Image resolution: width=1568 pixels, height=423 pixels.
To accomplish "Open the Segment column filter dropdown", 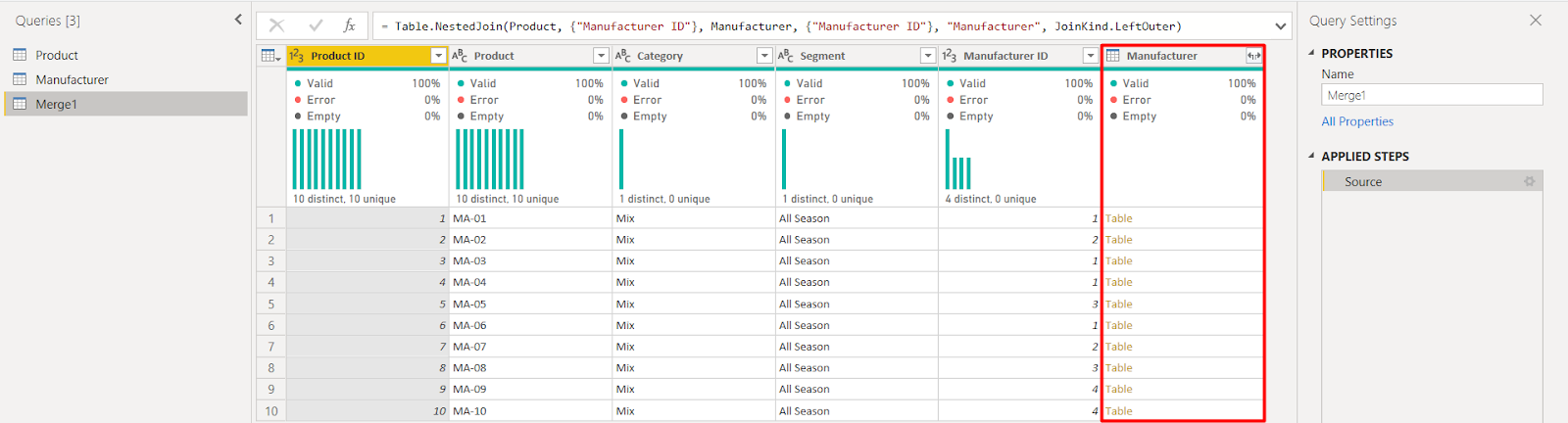I will tap(927, 56).
